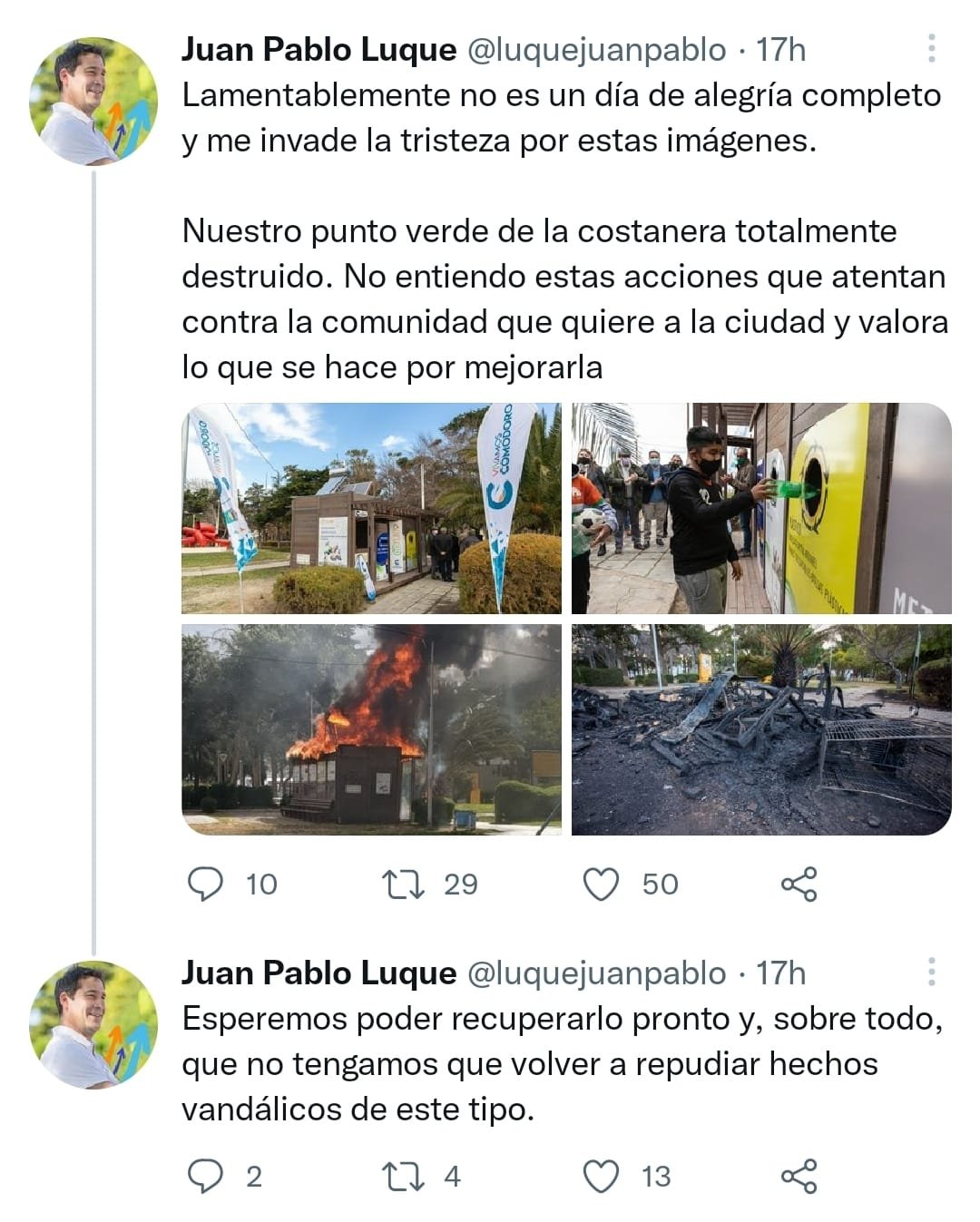The image size is (980, 1222).
Task: Open the more options menu of second tweet
Action: pyautogui.click(x=931, y=973)
